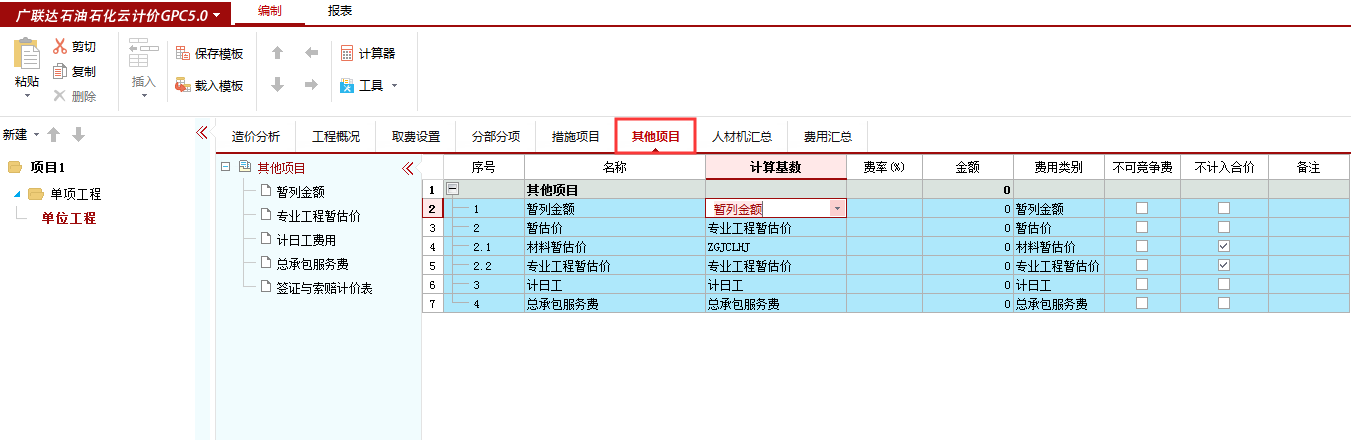Click the Delete (删除) X icon
Screen dimensions: 1351x440
click(x=60, y=96)
